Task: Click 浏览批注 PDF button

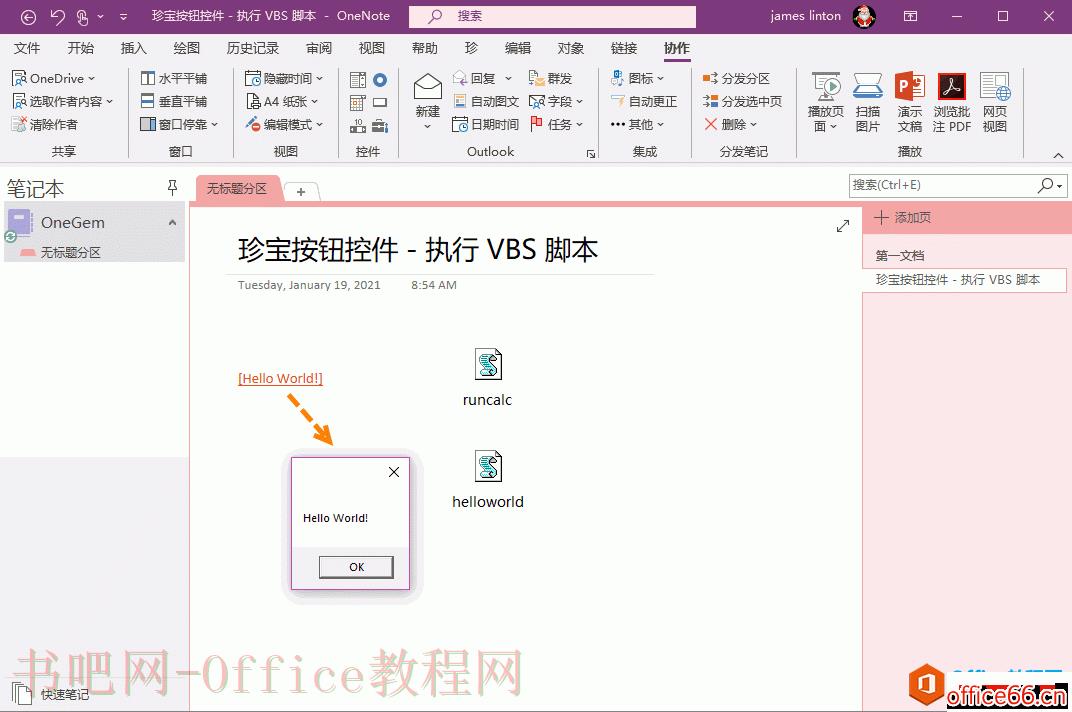Action: (x=952, y=102)
